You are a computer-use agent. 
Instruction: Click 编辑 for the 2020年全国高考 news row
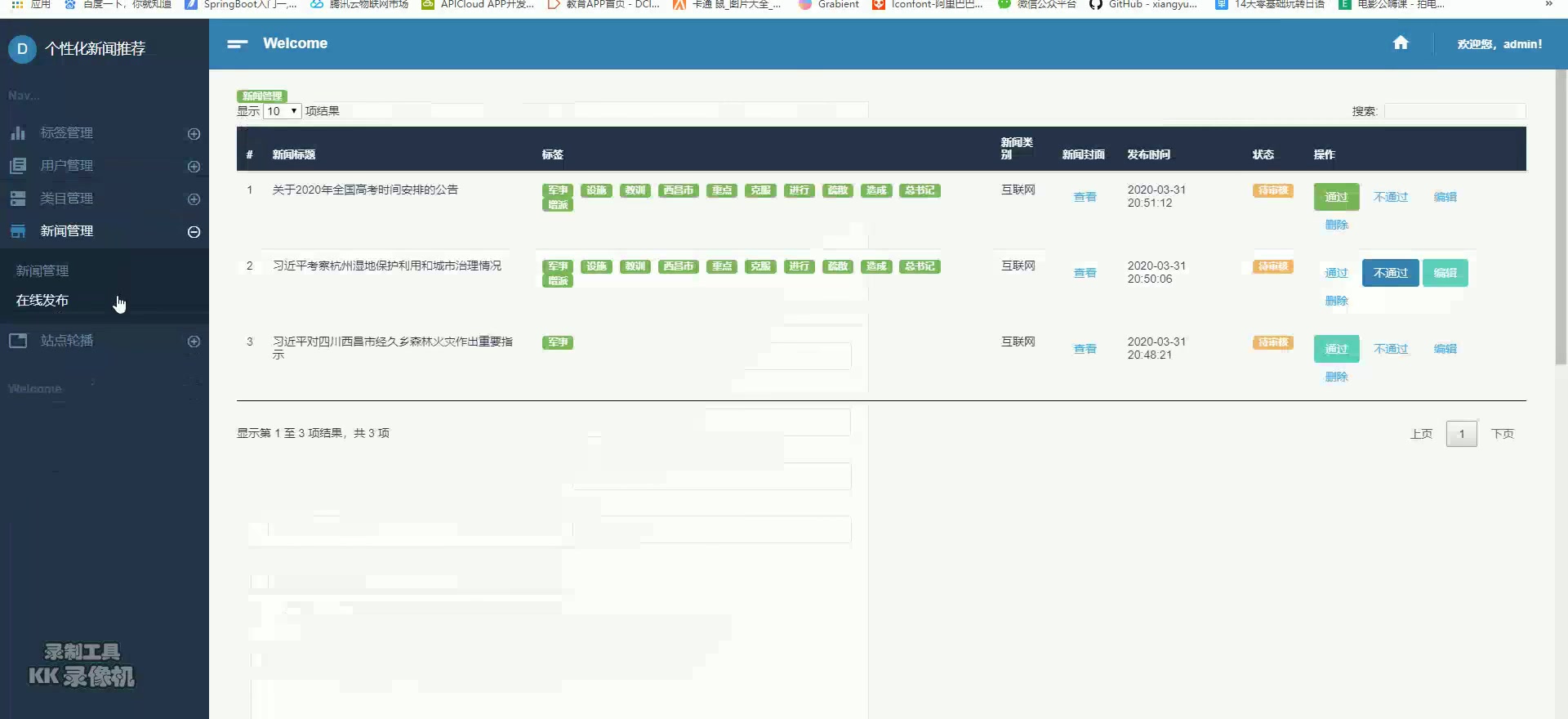tap(1445, 197)
